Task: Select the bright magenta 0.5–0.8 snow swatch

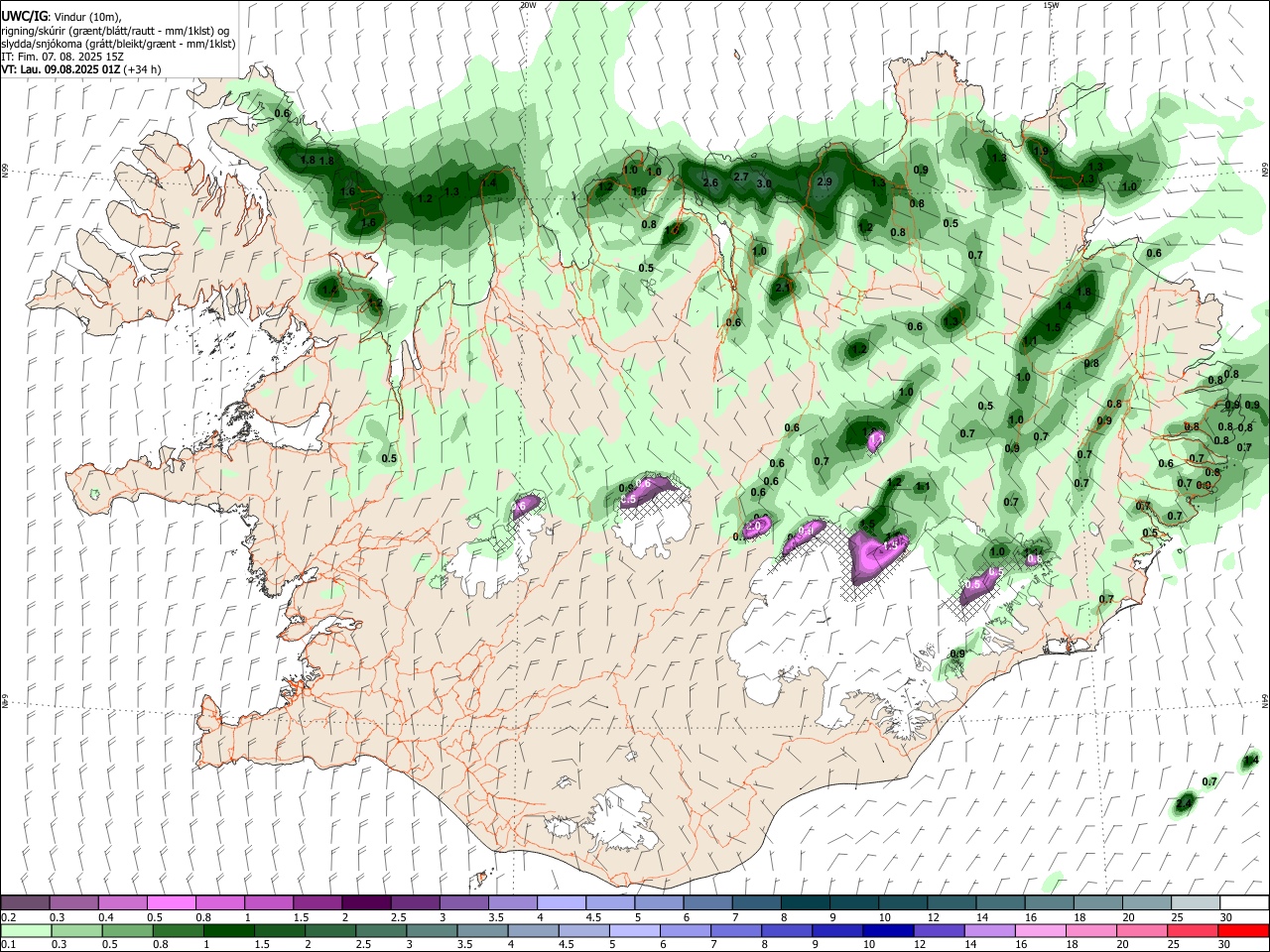Action: point(171,903)
